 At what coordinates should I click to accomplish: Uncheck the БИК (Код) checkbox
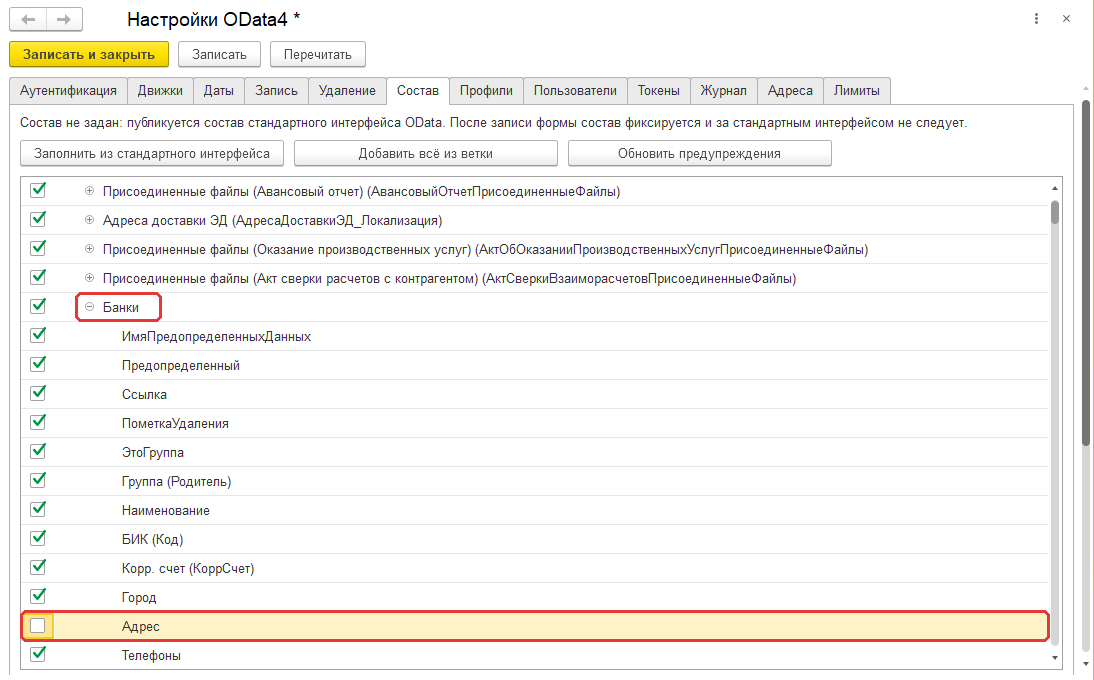click(x=38, y=539)
